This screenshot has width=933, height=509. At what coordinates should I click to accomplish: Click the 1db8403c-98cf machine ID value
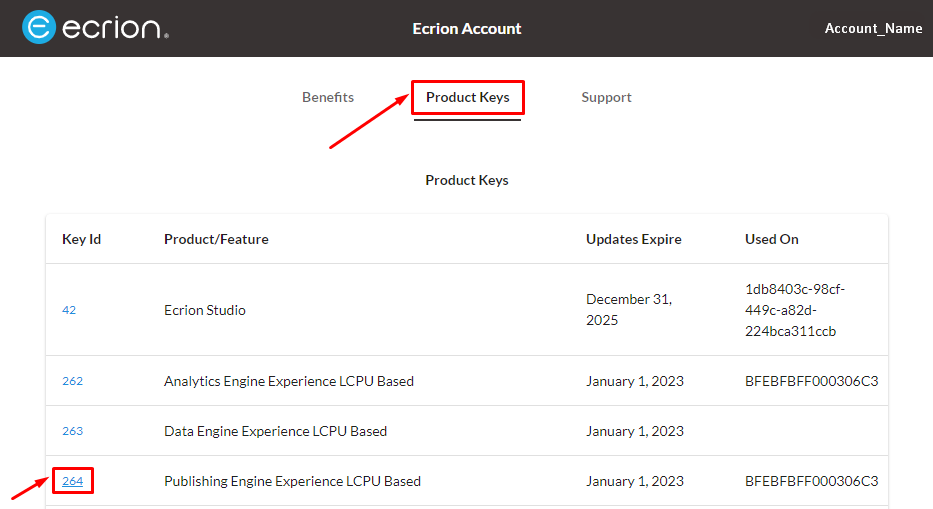(x=795, y=310)
